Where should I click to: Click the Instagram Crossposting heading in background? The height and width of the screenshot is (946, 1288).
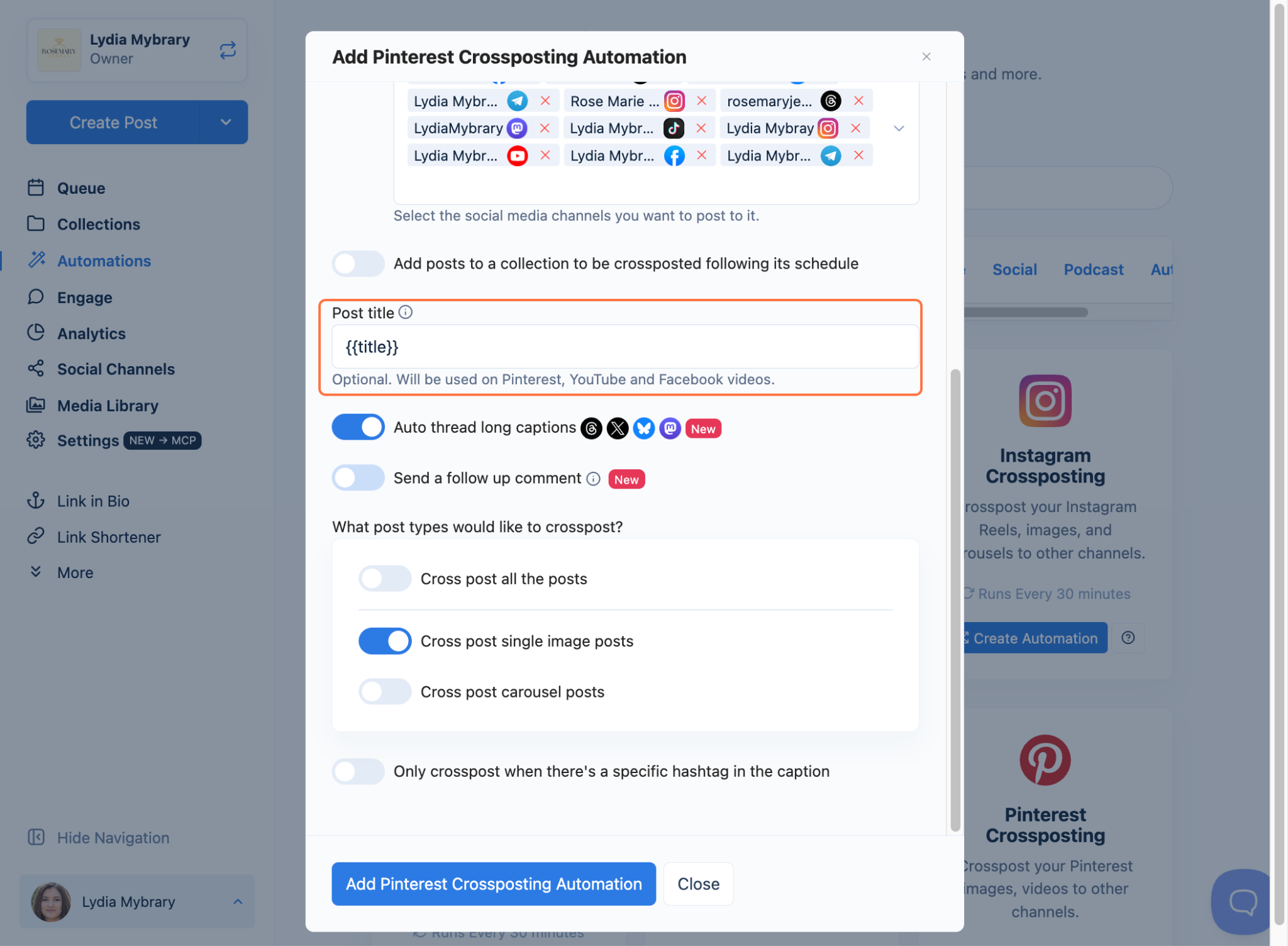click(1045, 465)
